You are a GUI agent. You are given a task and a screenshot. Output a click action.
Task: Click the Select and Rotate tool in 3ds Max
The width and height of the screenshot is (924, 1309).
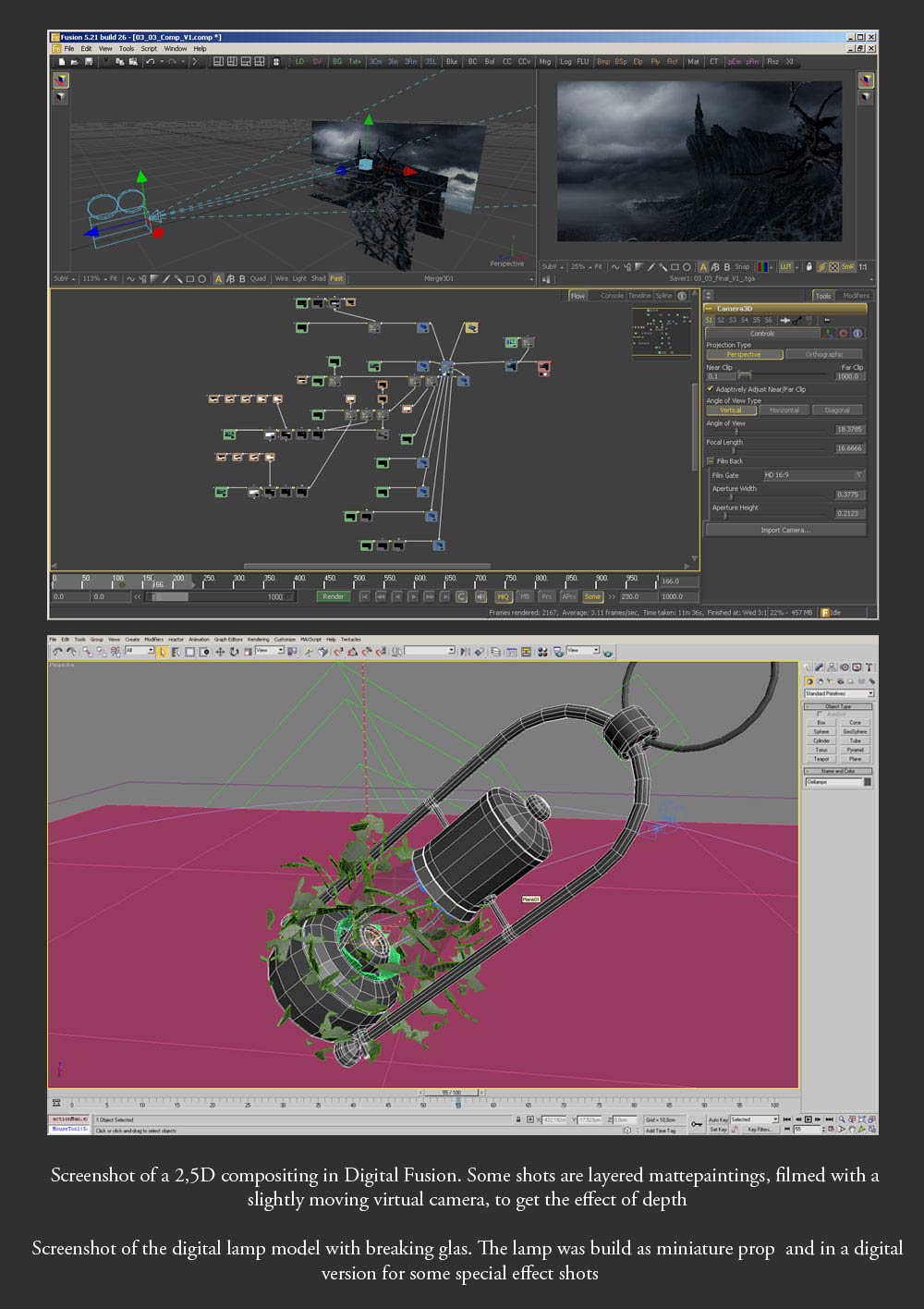coord(234,652)
